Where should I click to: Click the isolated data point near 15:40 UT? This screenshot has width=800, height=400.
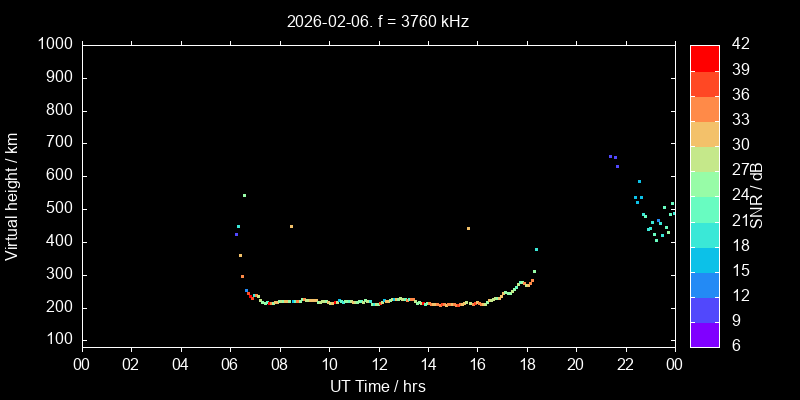468,229
